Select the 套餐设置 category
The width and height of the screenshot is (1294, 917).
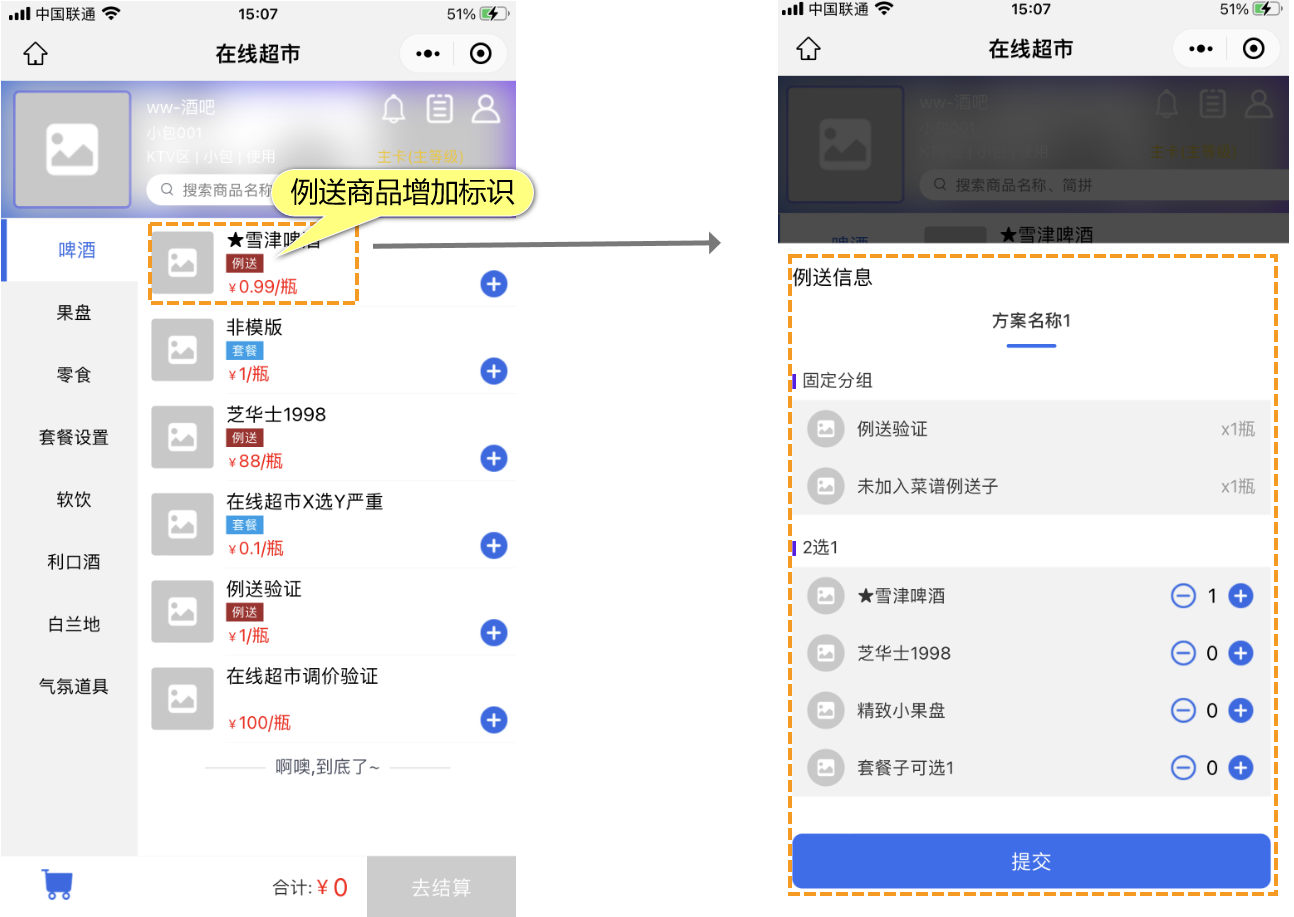pos(74,437)
